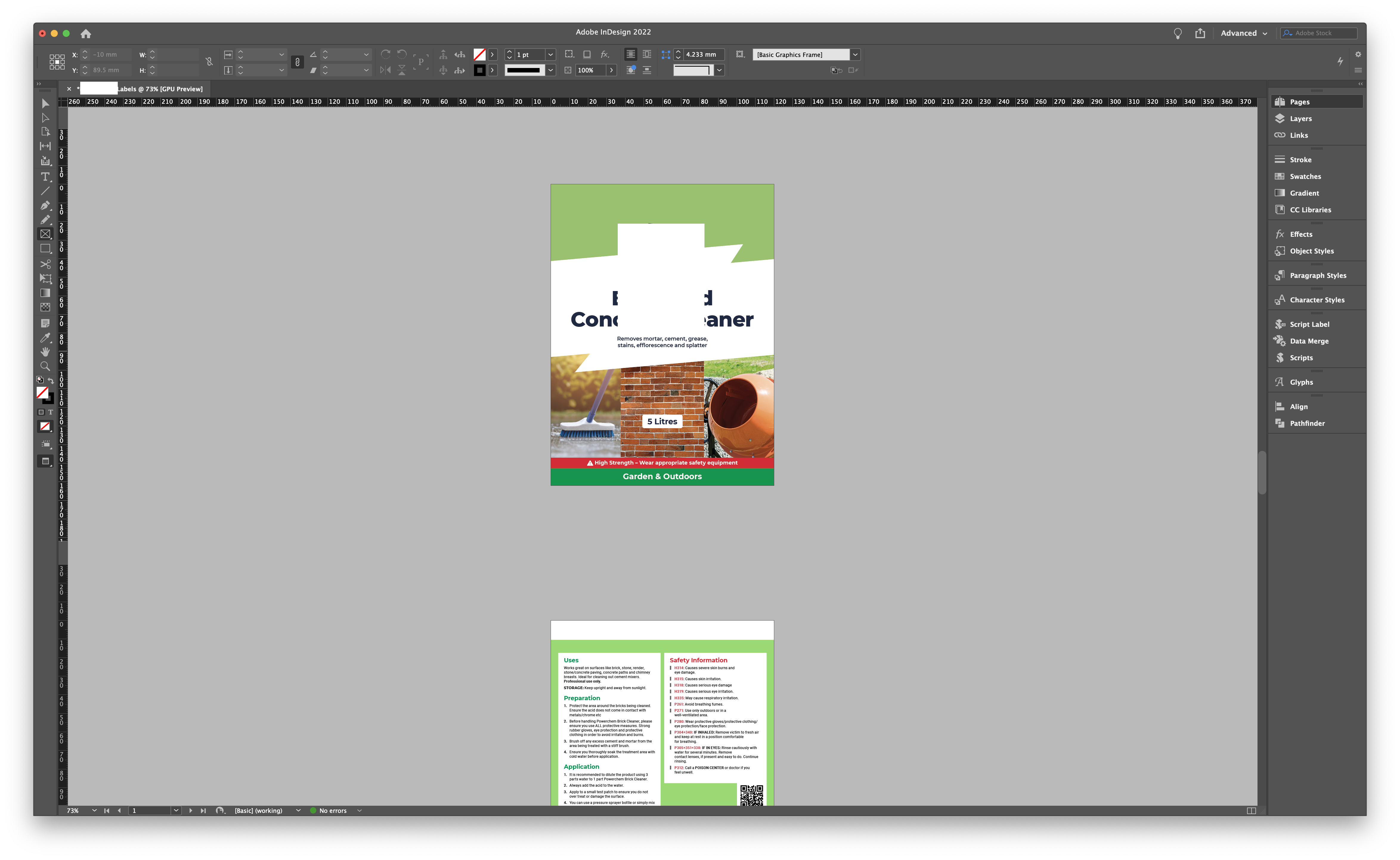Select the Gradient Swatch tool
The height and width of the screenshot is (860, 1400).
coord(45,292)
